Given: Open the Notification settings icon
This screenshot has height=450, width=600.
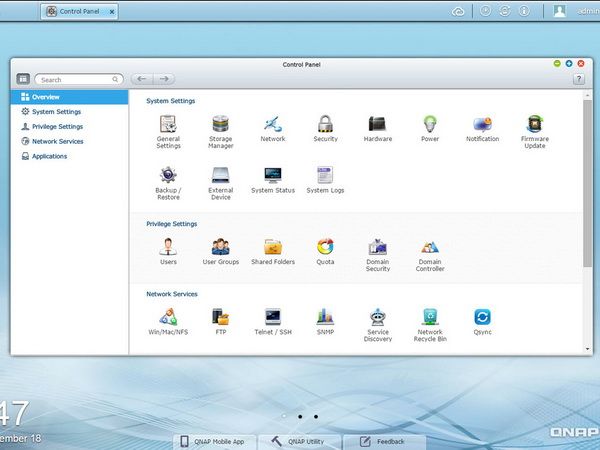Looking at the screenshot, I should (482, 128).
